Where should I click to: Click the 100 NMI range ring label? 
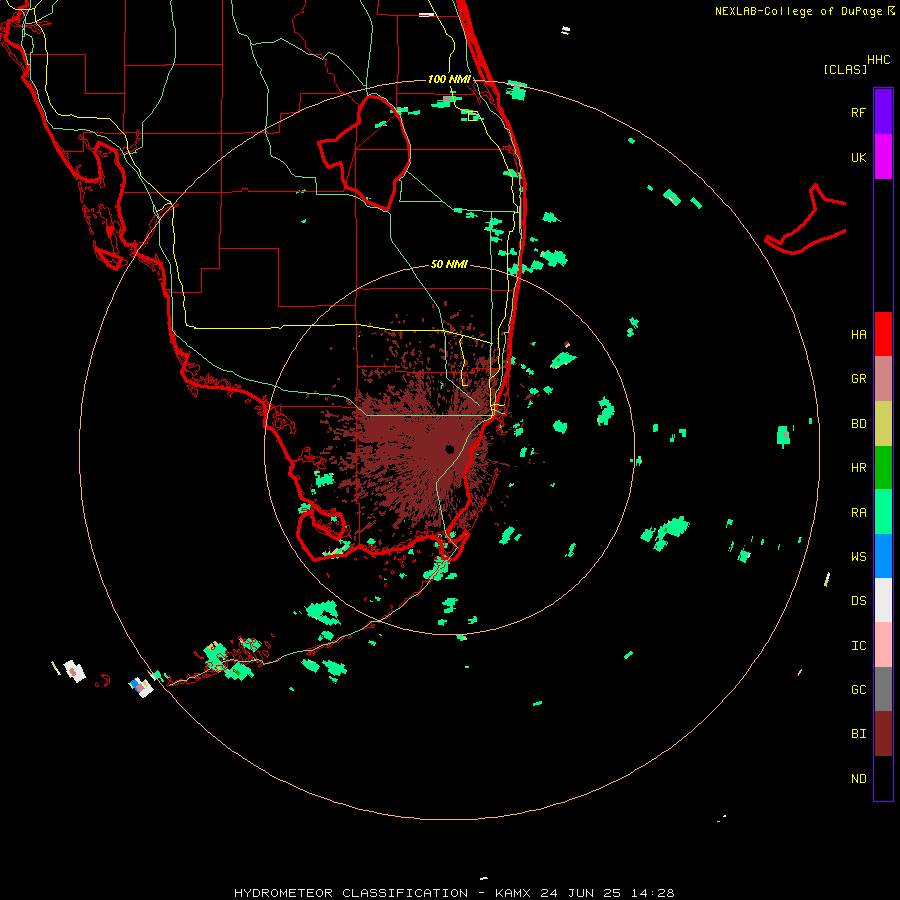coord(449,79)
